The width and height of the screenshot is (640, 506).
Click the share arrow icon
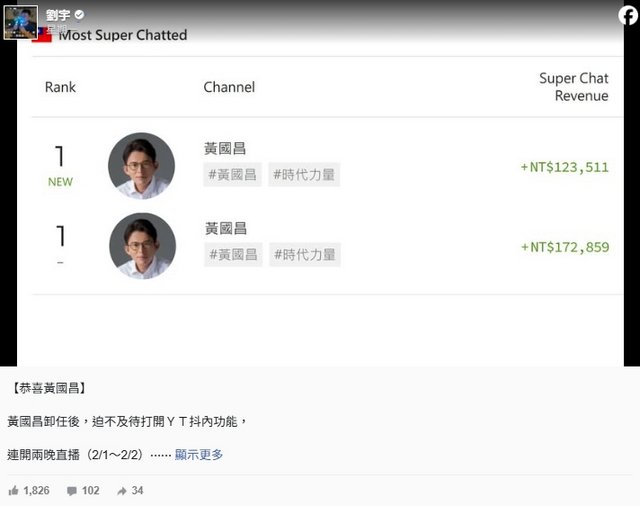pyautogui.click(x=122, y=491)
